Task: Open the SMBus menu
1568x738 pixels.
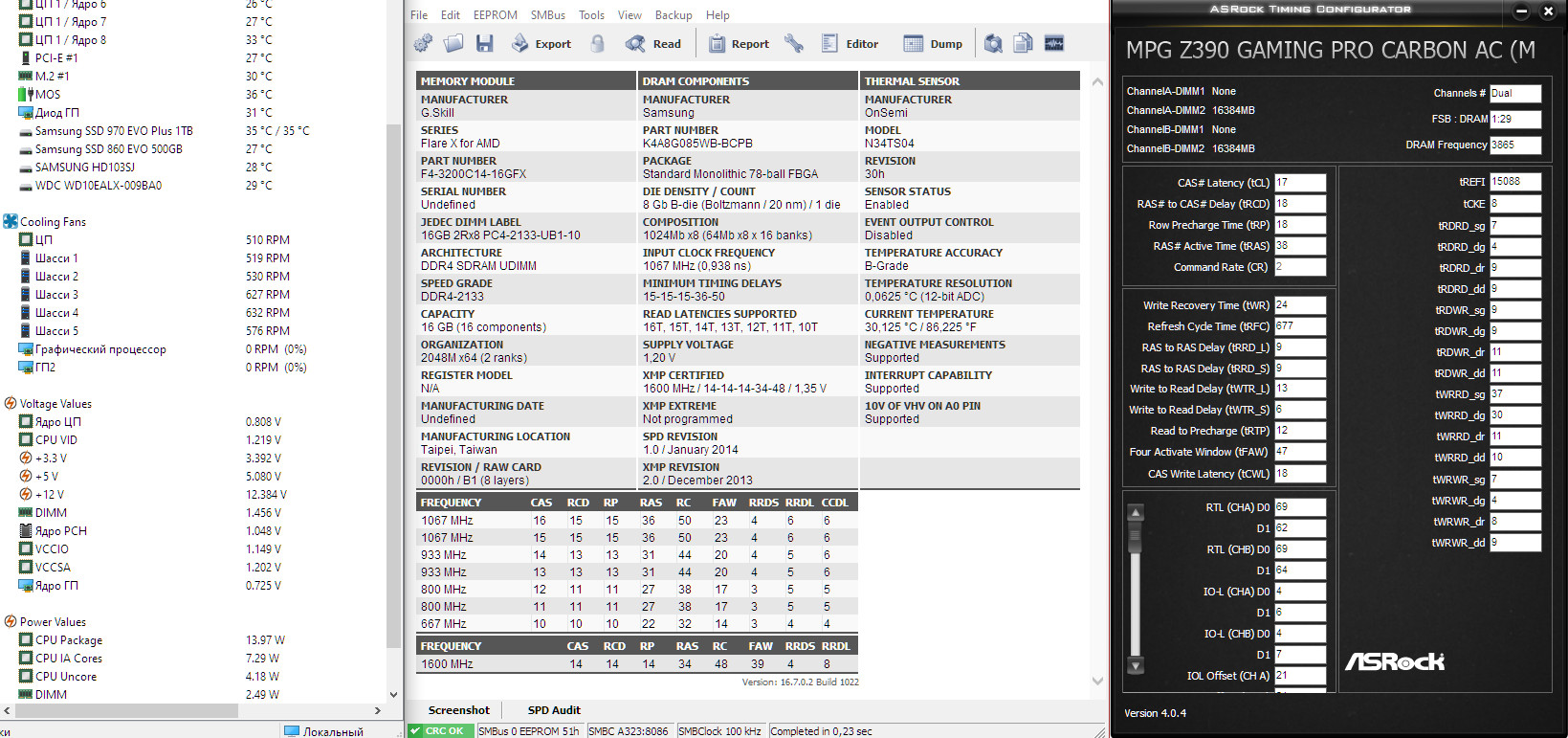Action: [548, 14]
